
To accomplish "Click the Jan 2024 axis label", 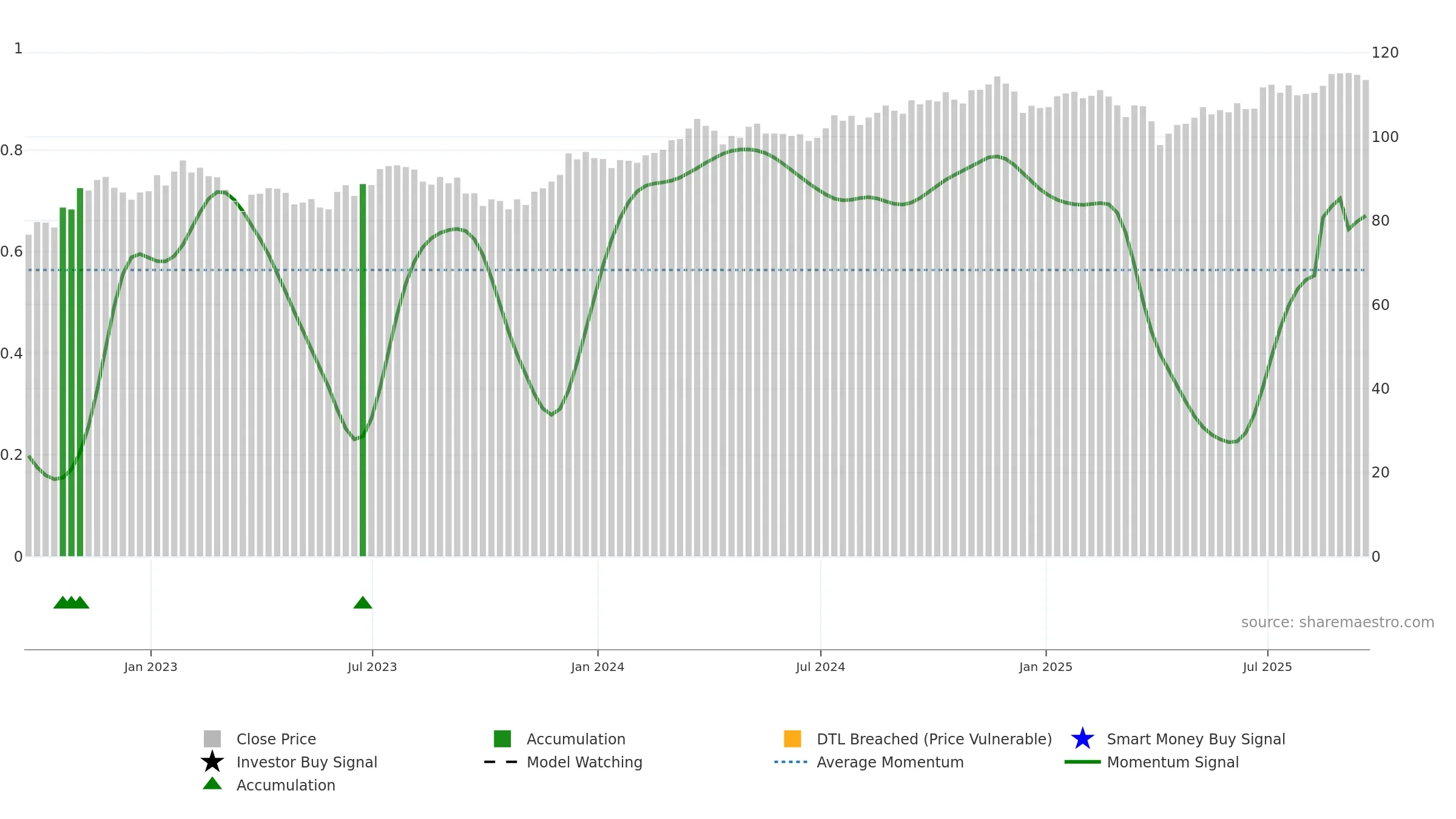I will [x=598, y=667].
